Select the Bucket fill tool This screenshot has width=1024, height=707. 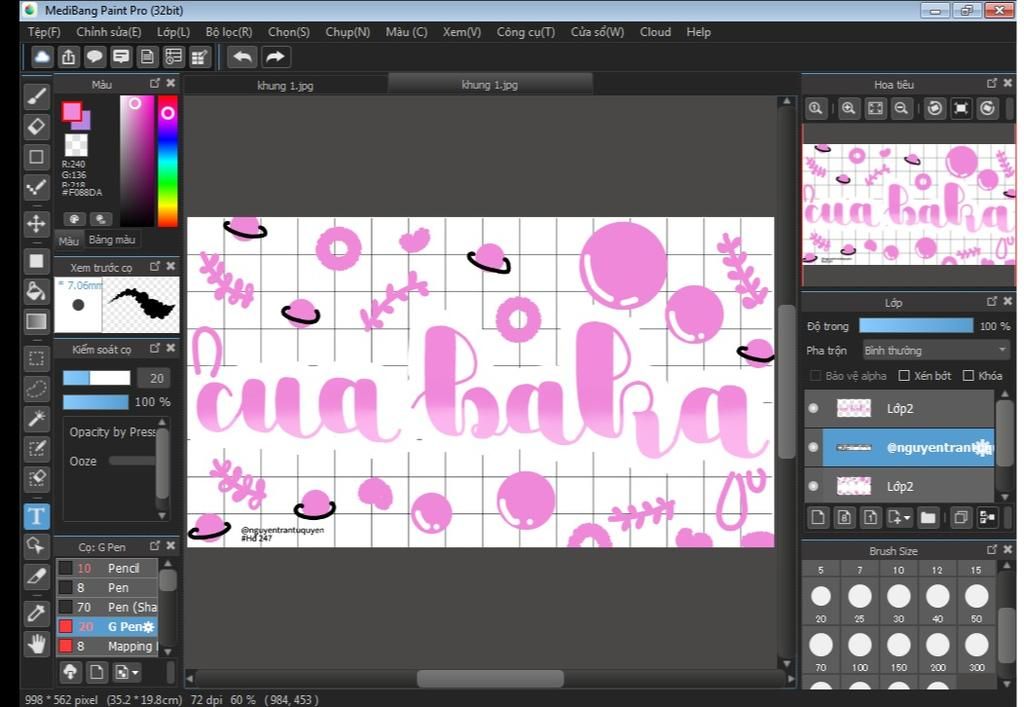36,291
